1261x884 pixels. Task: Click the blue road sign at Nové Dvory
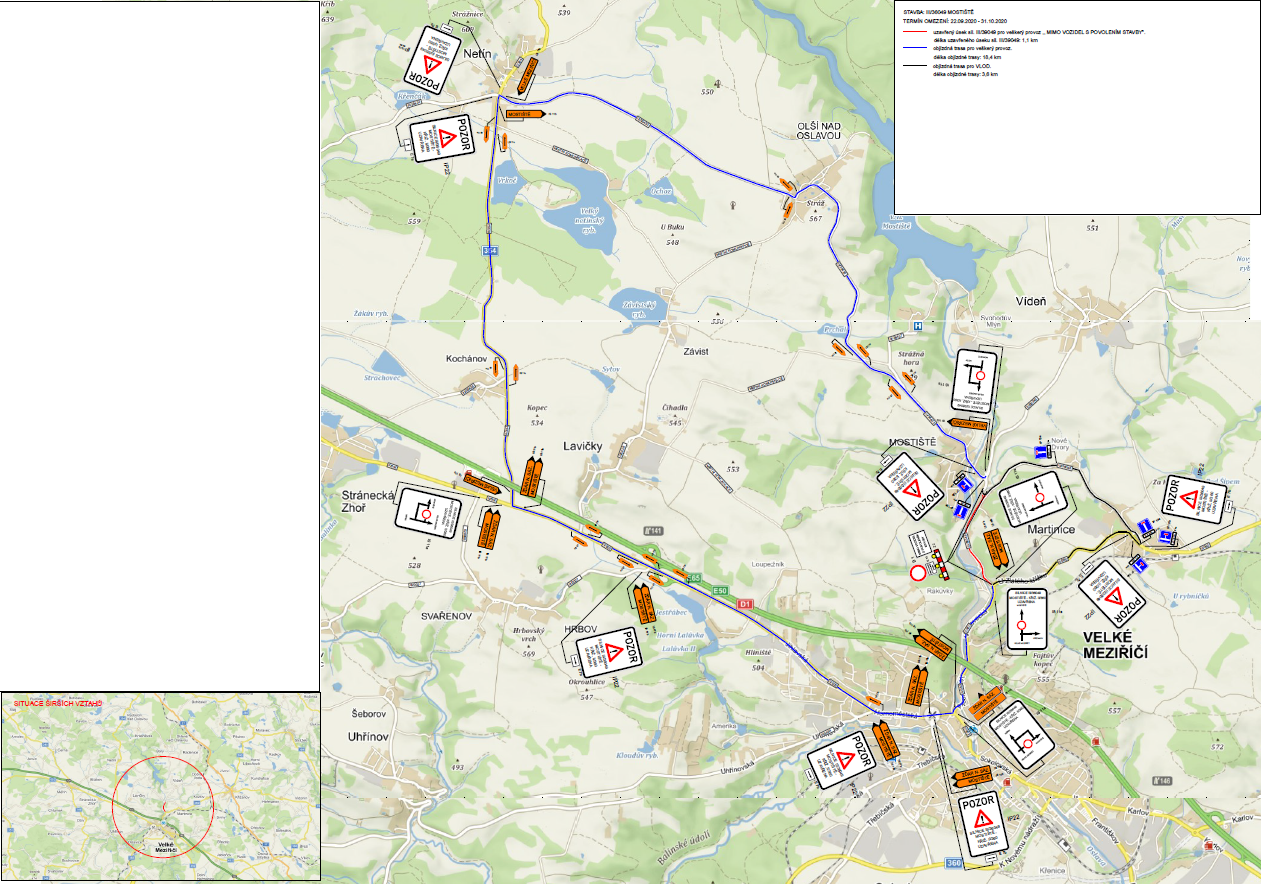(1042, 453)
